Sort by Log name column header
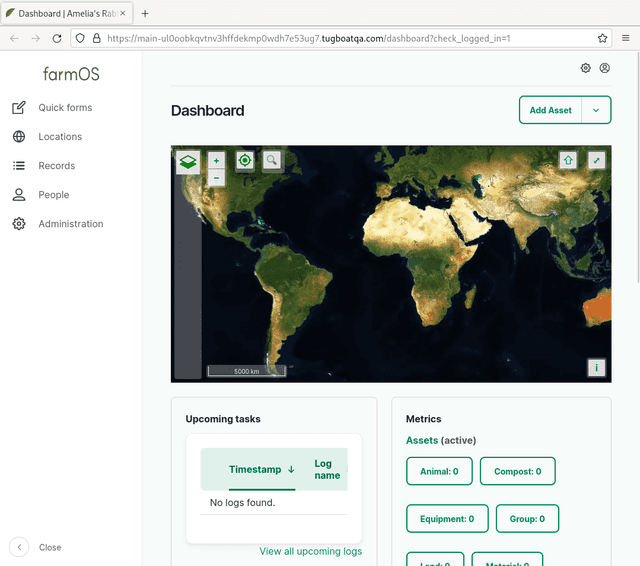Image resolution: width=640 pixels, height=566 pixels. click(x=327, y=469)
